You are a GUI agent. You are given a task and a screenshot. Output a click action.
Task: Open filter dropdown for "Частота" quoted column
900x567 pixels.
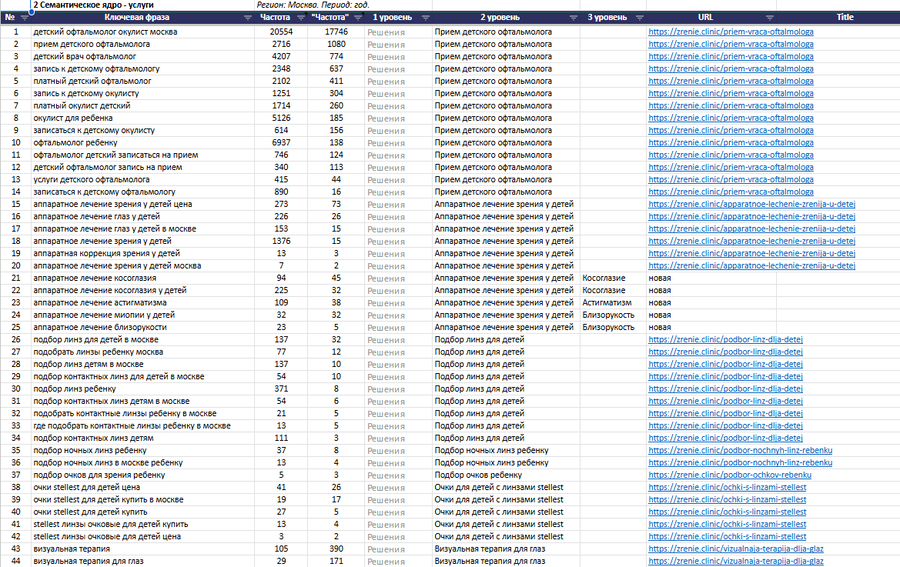(358, 18)
